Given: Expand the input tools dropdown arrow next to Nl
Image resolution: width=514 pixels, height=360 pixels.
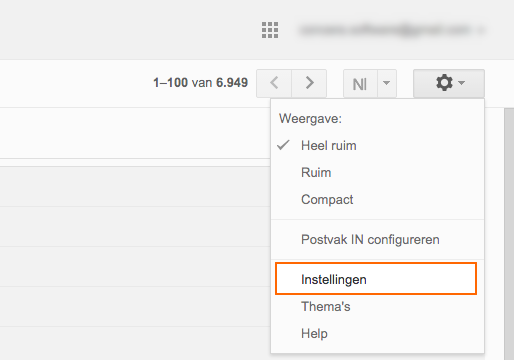Looking at the screenshot, I should pyautogui.click(x=387, y=83).
